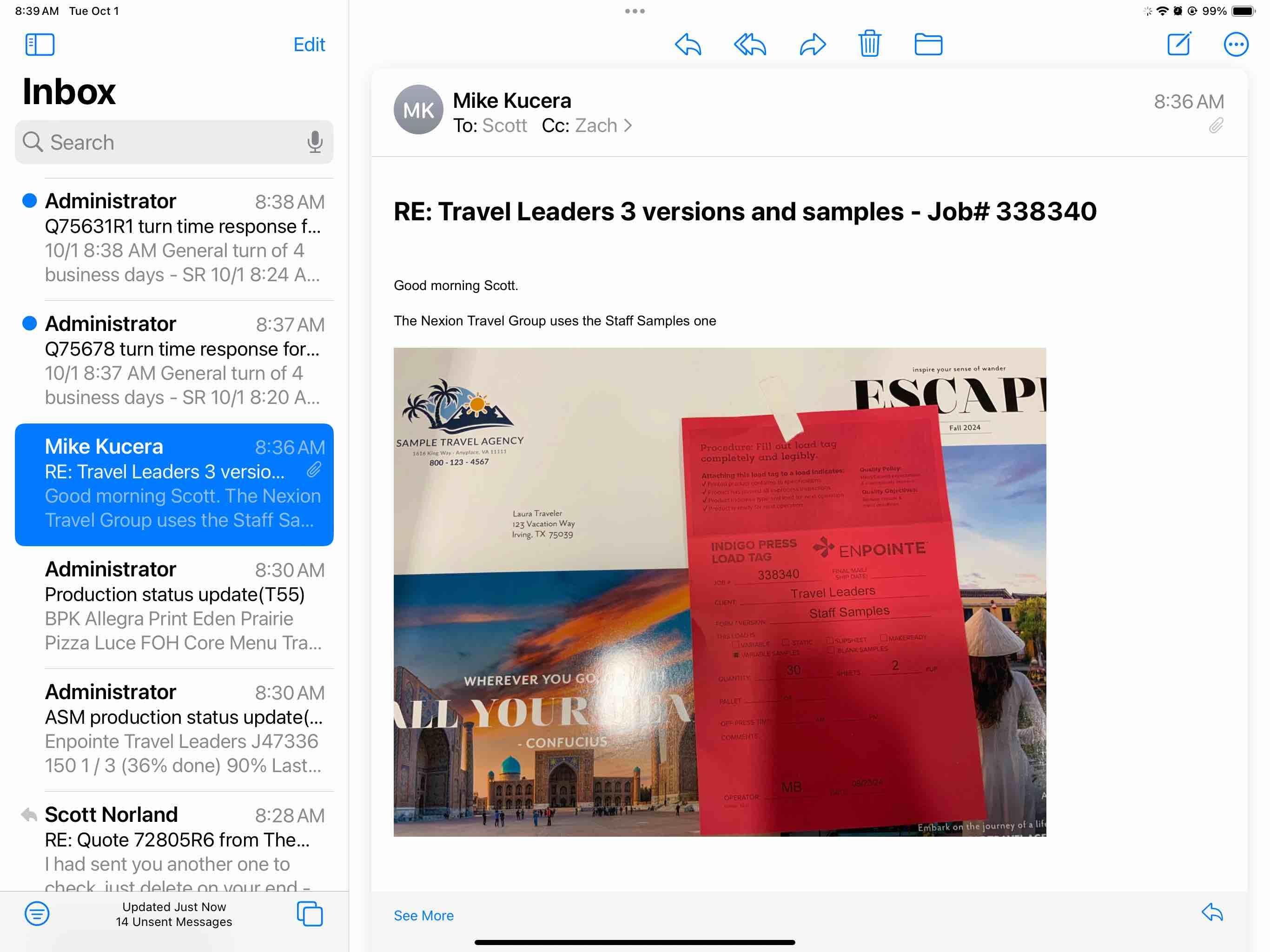Open the stacked windows icon in sidebar footer
The image size is (1270, 952).
[x=310, y=913]
